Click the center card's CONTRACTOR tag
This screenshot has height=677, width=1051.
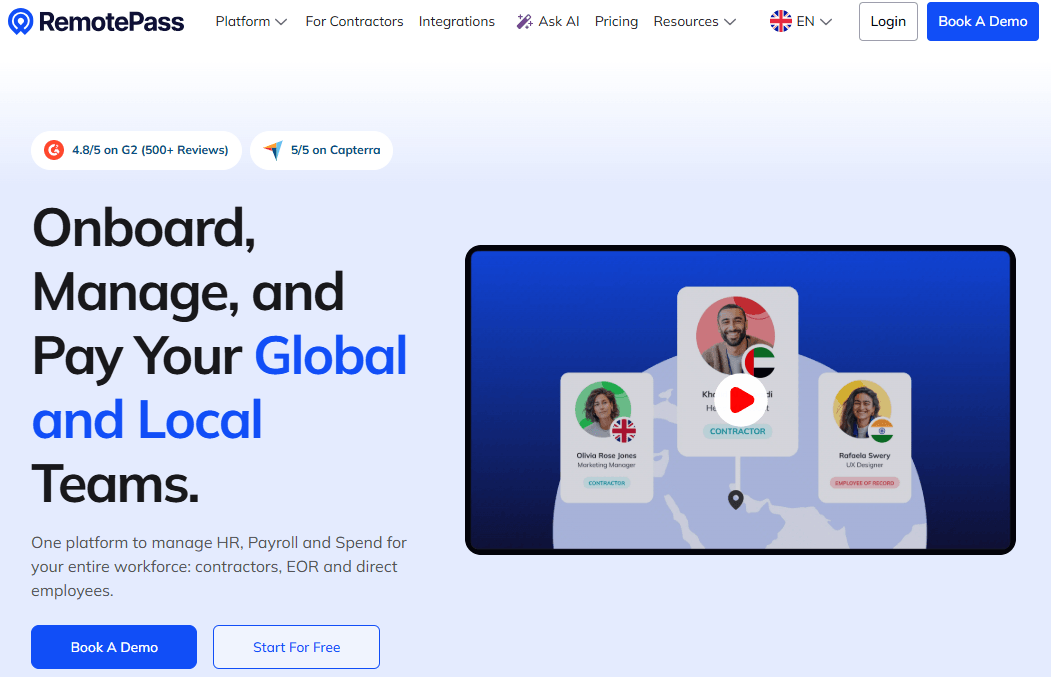pyautogui.click(x=737, y=431)
